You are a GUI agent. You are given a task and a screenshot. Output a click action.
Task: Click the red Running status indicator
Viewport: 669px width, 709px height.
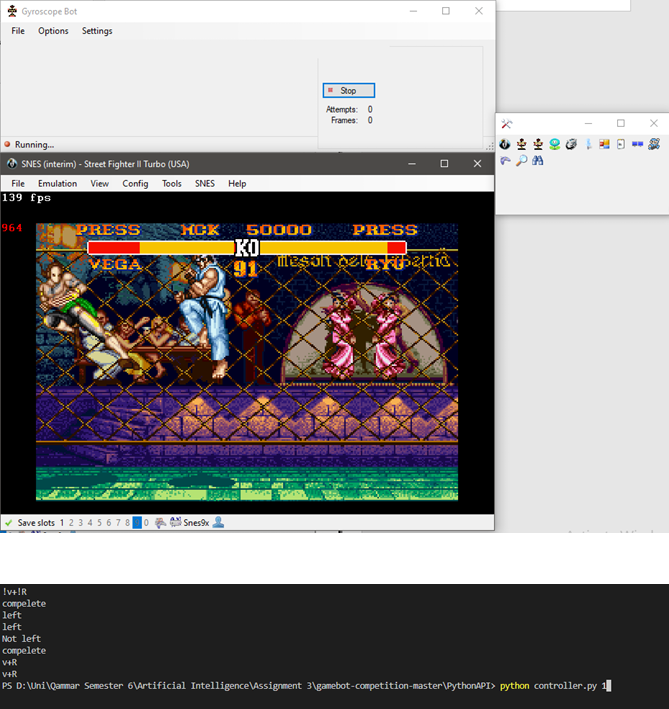pyautogui.click(x=7, y=144)
